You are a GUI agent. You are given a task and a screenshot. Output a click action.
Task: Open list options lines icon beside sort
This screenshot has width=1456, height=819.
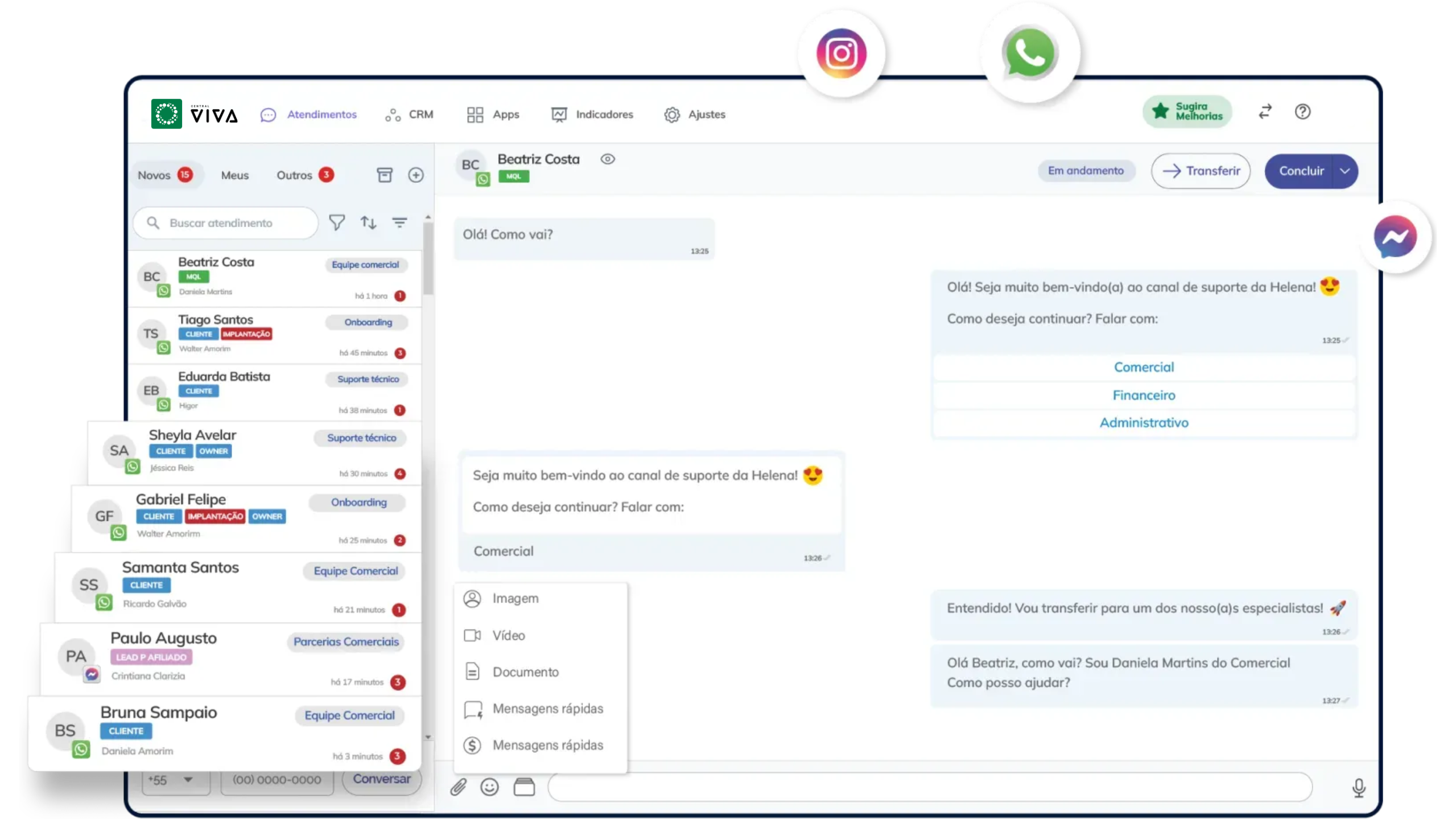click(399, 223)
